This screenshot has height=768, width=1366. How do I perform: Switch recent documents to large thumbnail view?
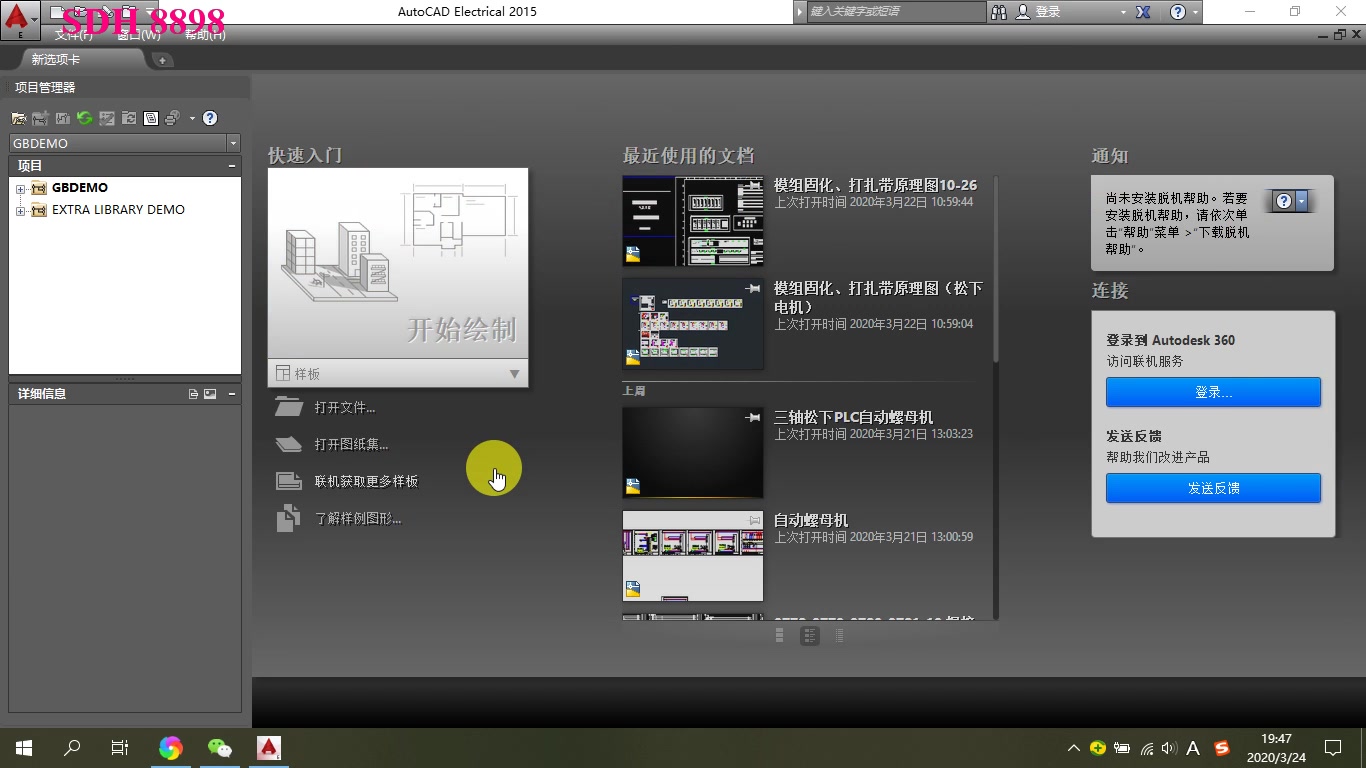pos(780,635)
